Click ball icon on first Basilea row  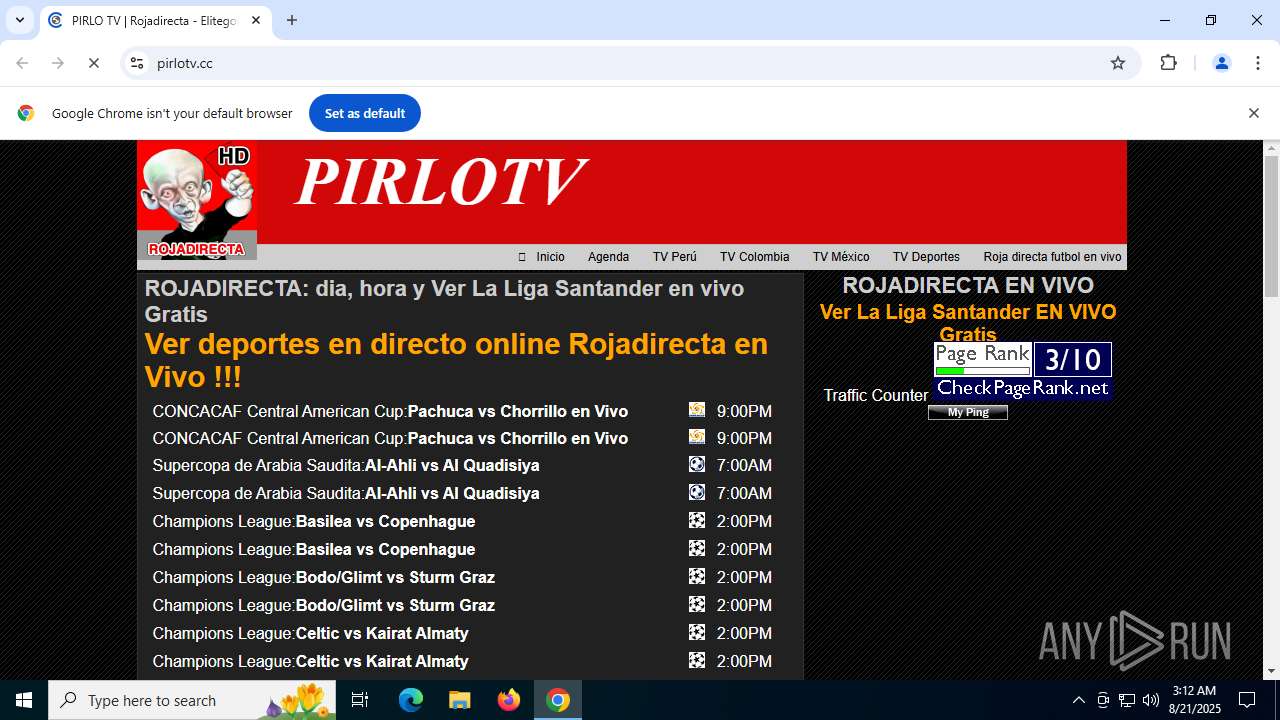697,520
